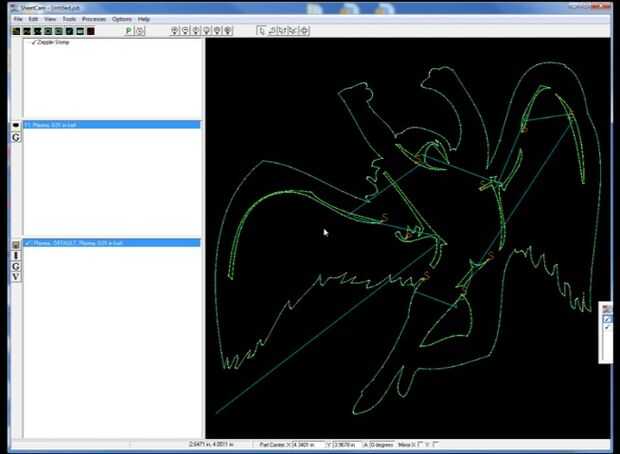Click the G button beside the tool list

point(16,138)
